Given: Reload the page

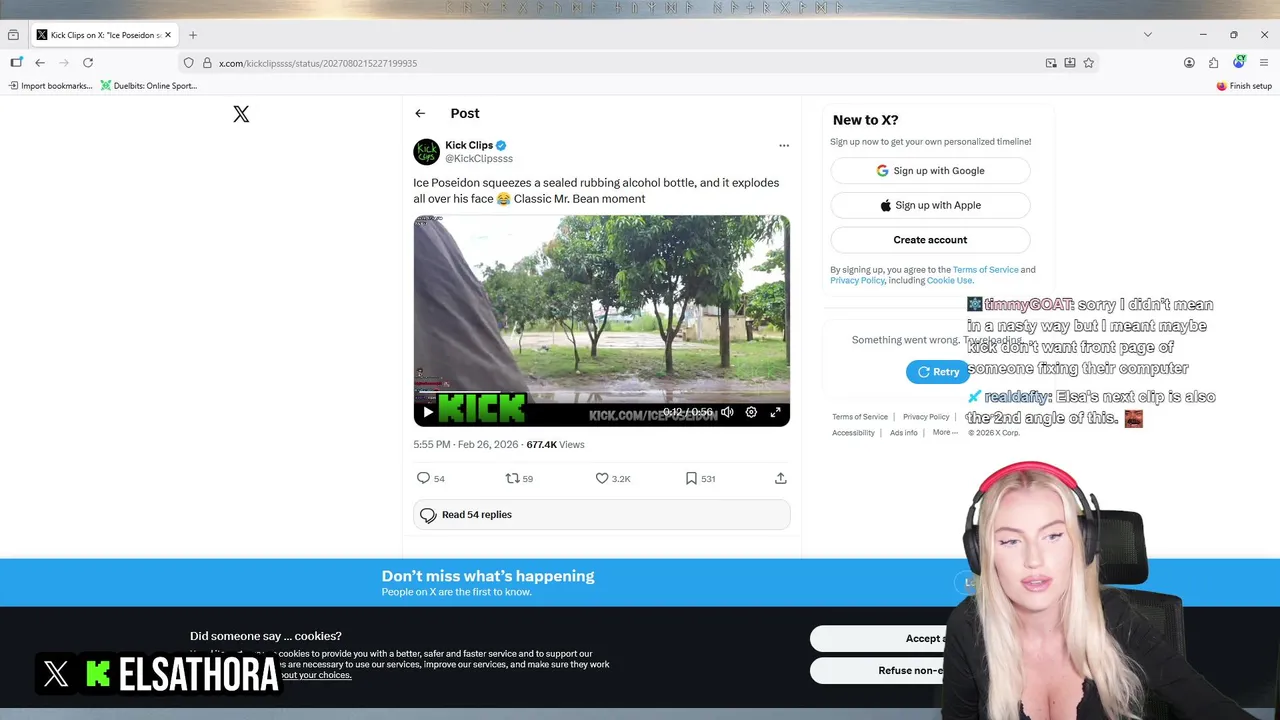Looking at the screenshot, I should coord(88,63).
